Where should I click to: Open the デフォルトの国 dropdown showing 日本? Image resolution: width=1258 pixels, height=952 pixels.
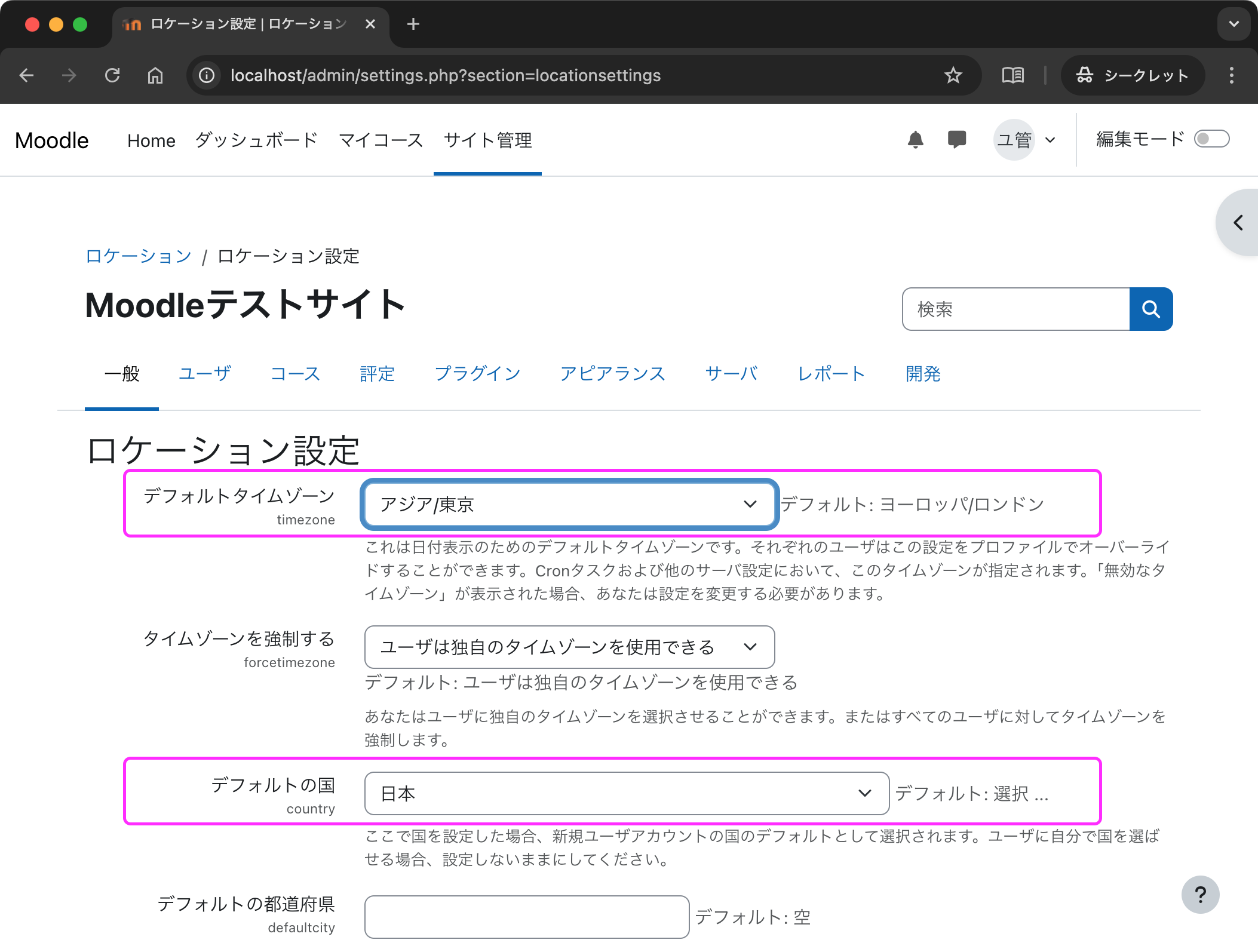click(x=626, y=793)
